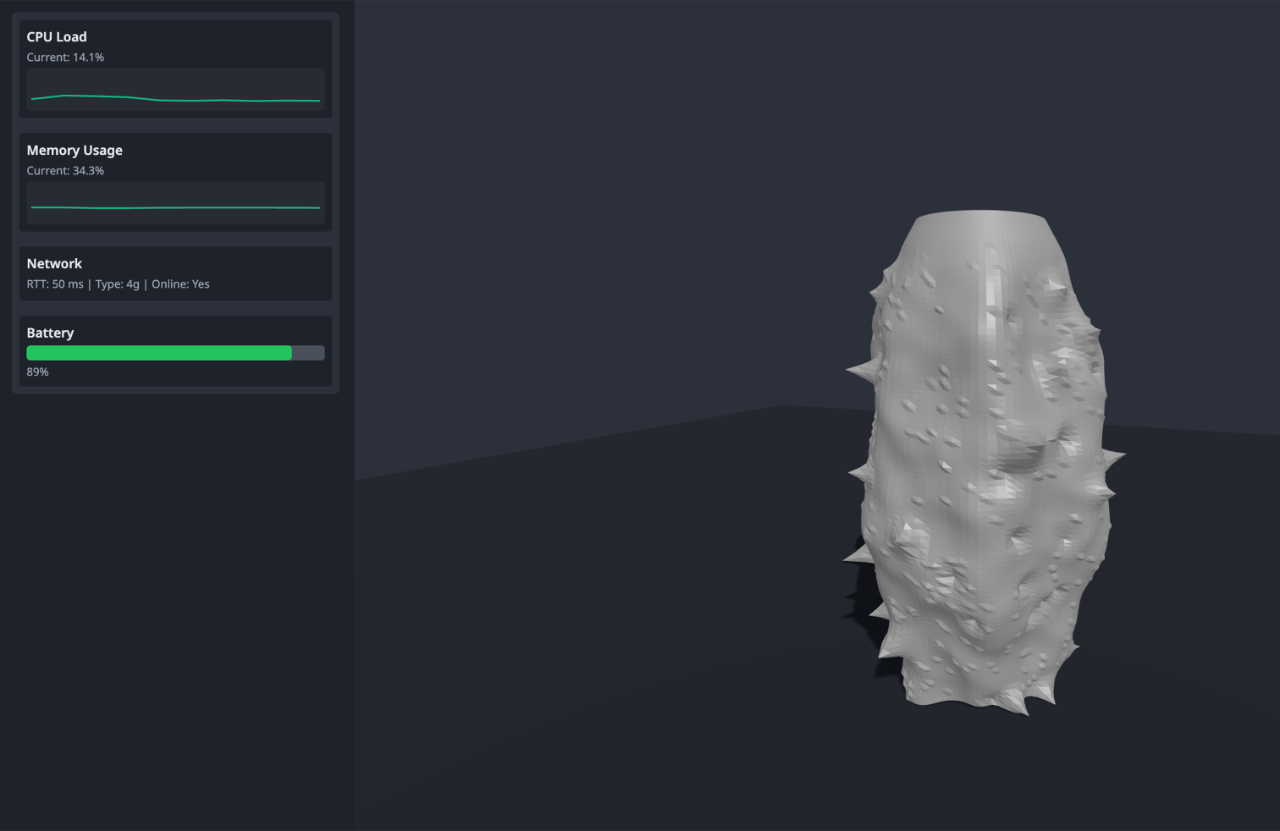Click the CPU Load heading

coord(57,37)
